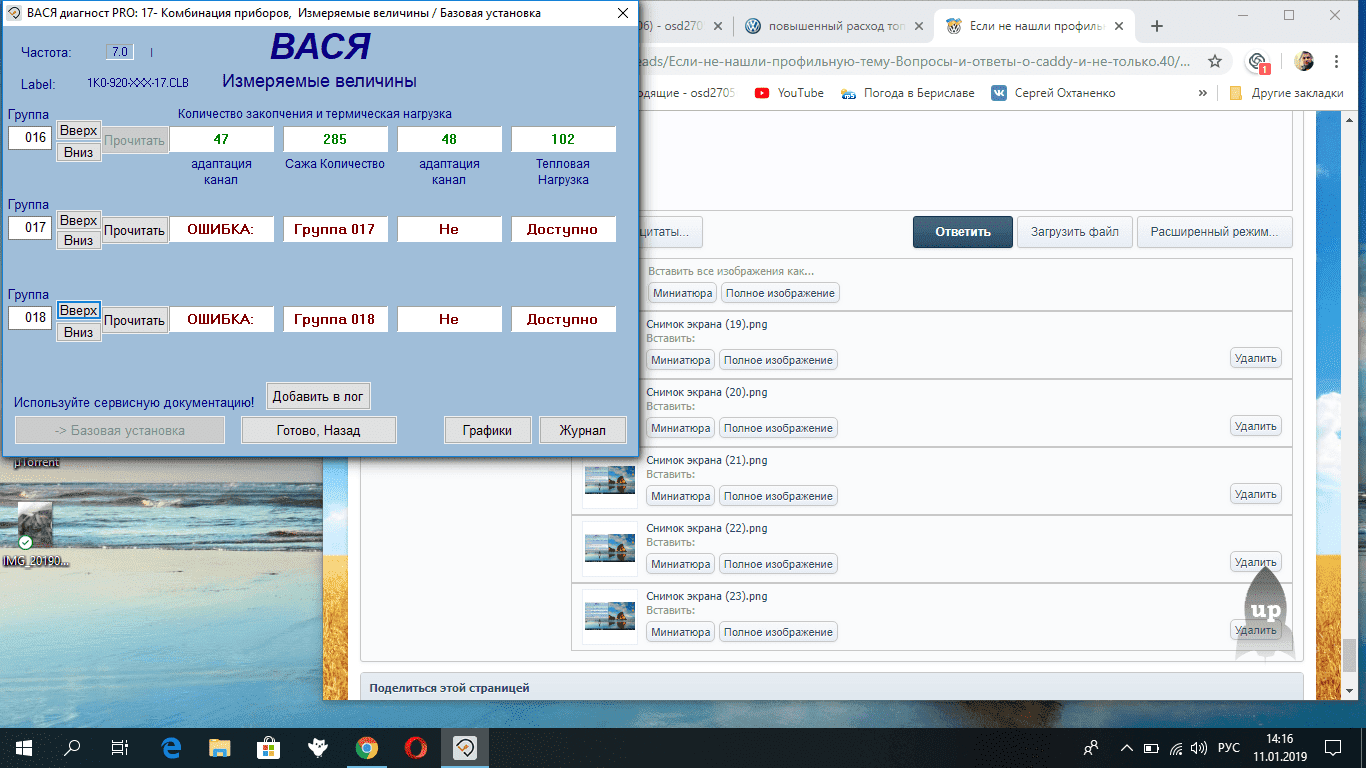
Task: Open Opera browser from taskbar
Action: pyautogui.click(x=416, y=747)
